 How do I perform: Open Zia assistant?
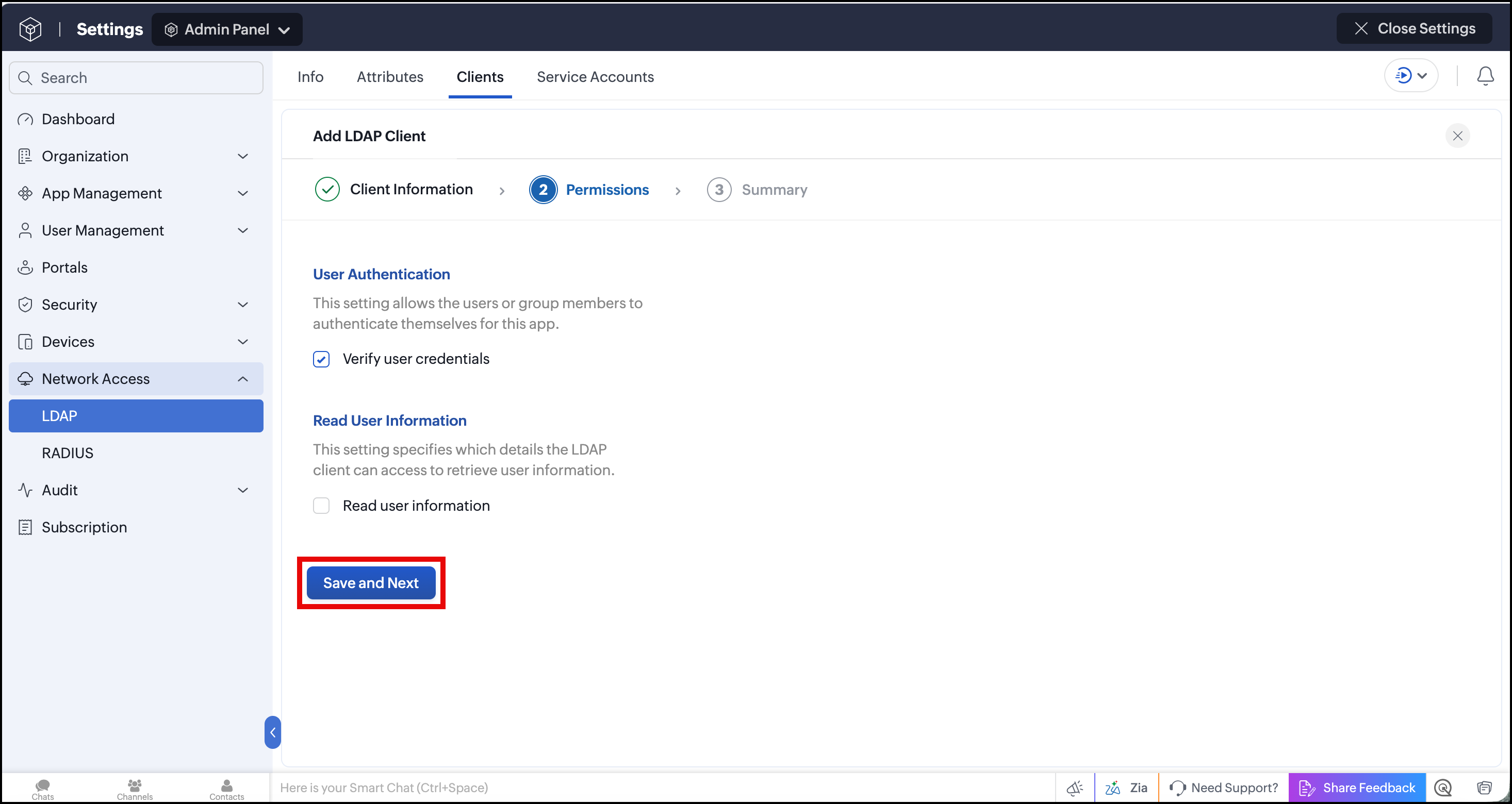(1126, 788)
